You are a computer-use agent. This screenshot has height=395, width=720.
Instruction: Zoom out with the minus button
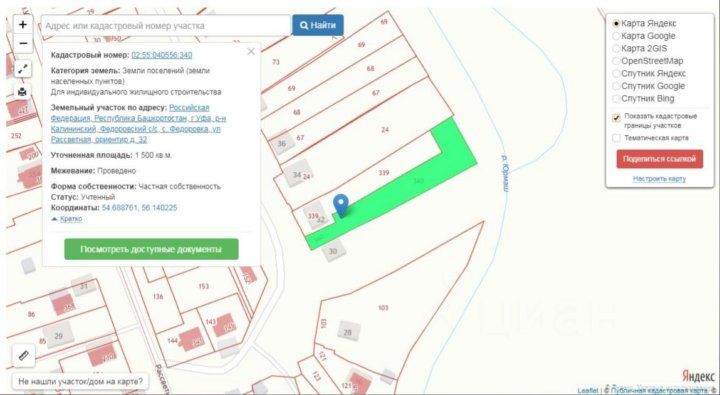pyautogui.click(x=23, y=44)
